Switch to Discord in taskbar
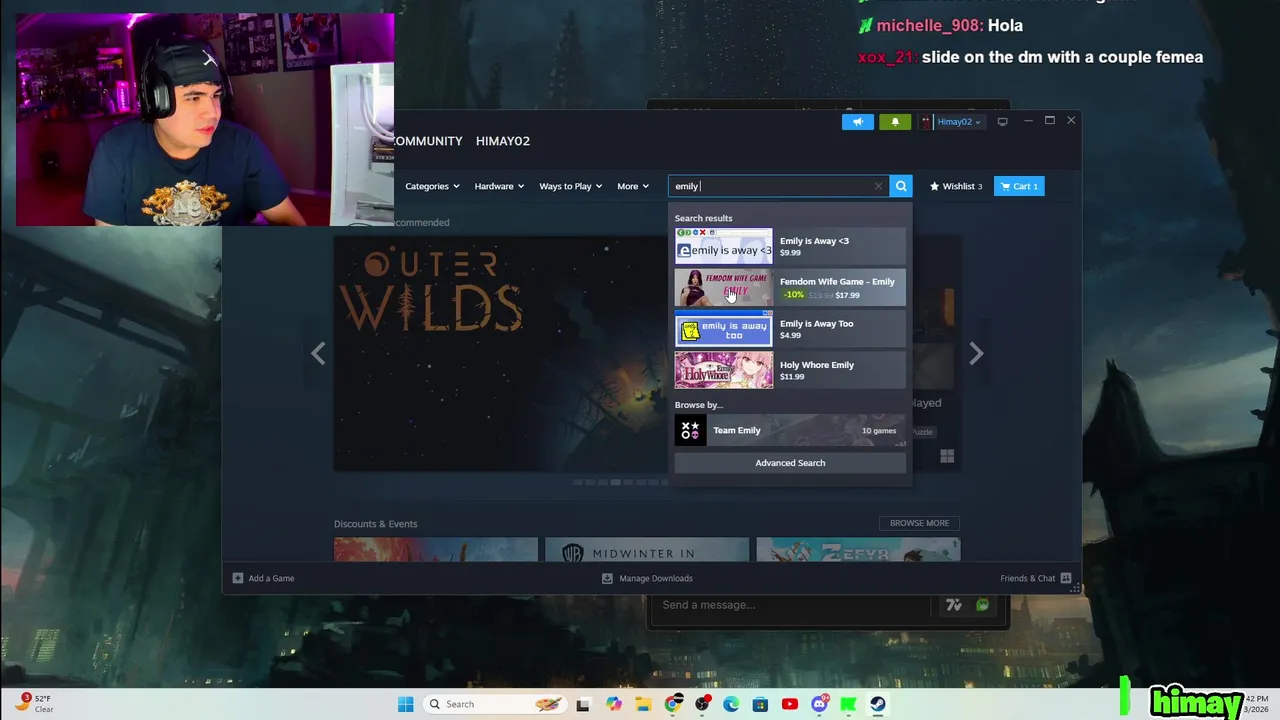The width and height of the screenshot is (1280, 720). coord(819,704)
